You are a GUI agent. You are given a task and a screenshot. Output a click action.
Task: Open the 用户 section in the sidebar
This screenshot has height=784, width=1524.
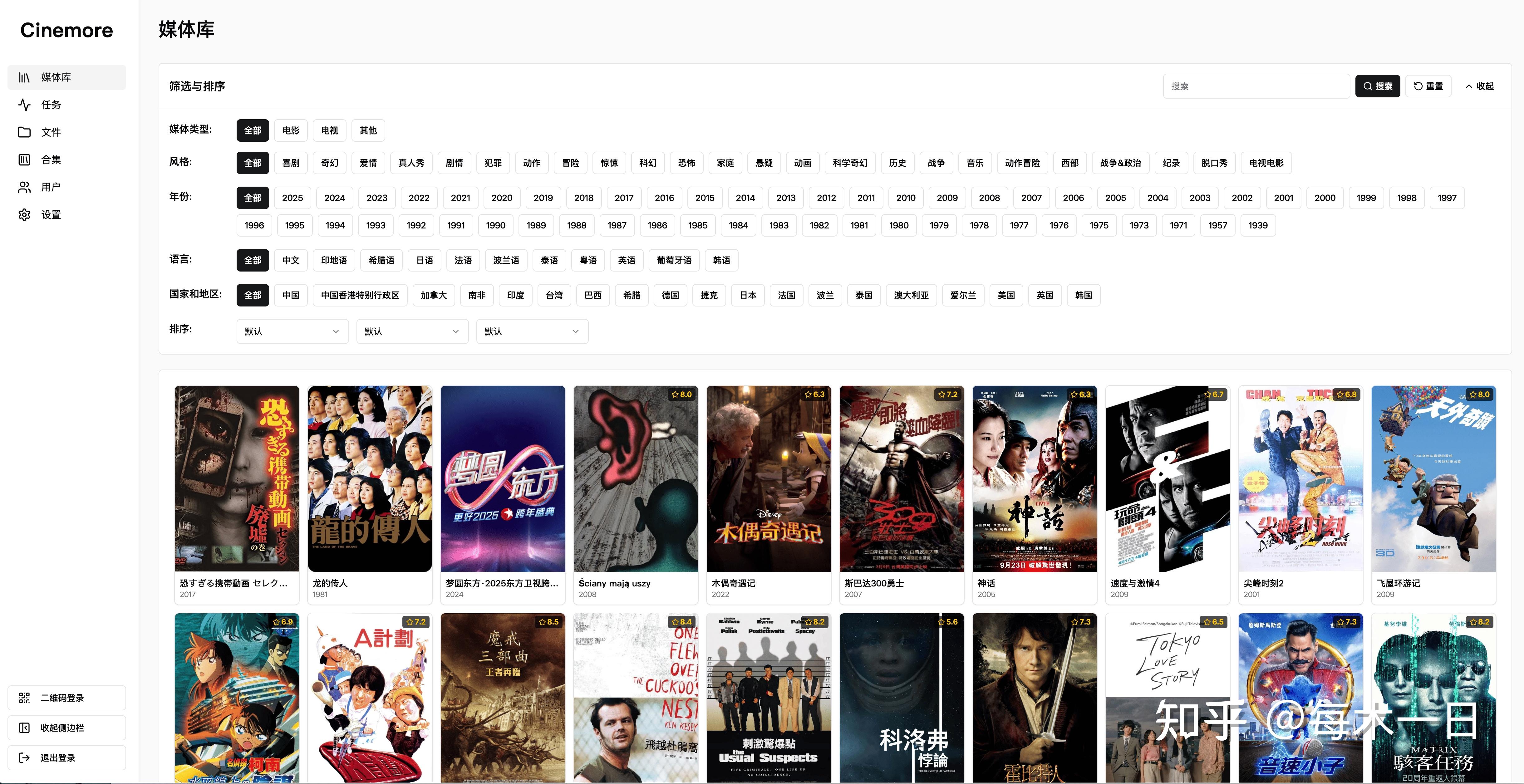50,187
